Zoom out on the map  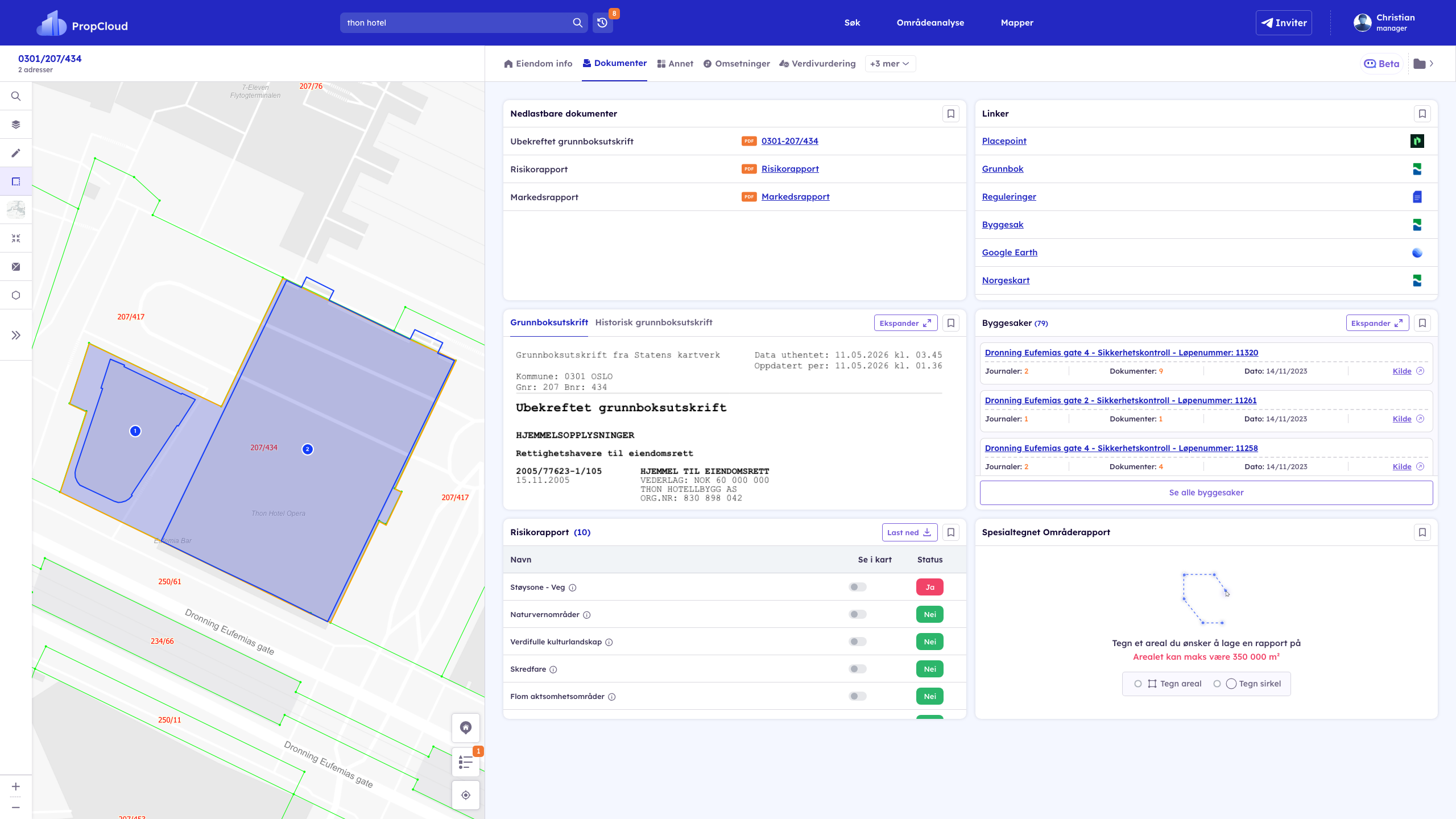[x=16, y=808]
